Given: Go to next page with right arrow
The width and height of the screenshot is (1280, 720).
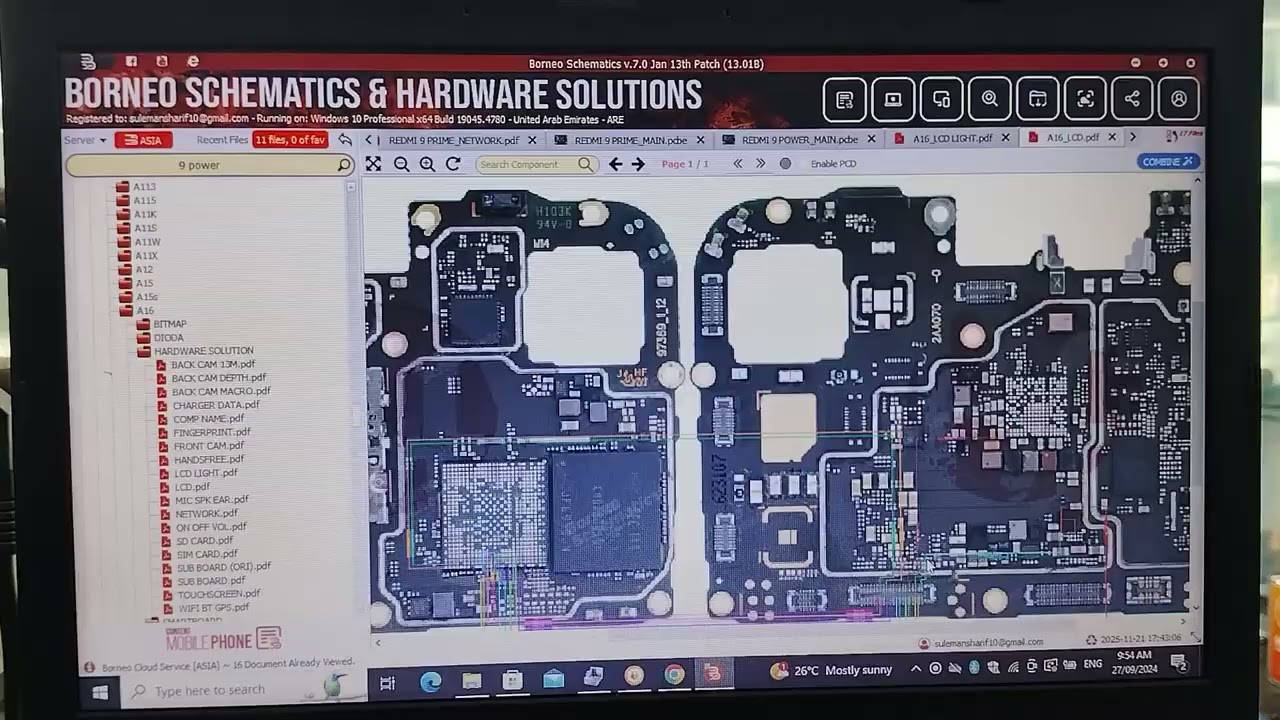Looking at the screenshot, I should point(638,164).
